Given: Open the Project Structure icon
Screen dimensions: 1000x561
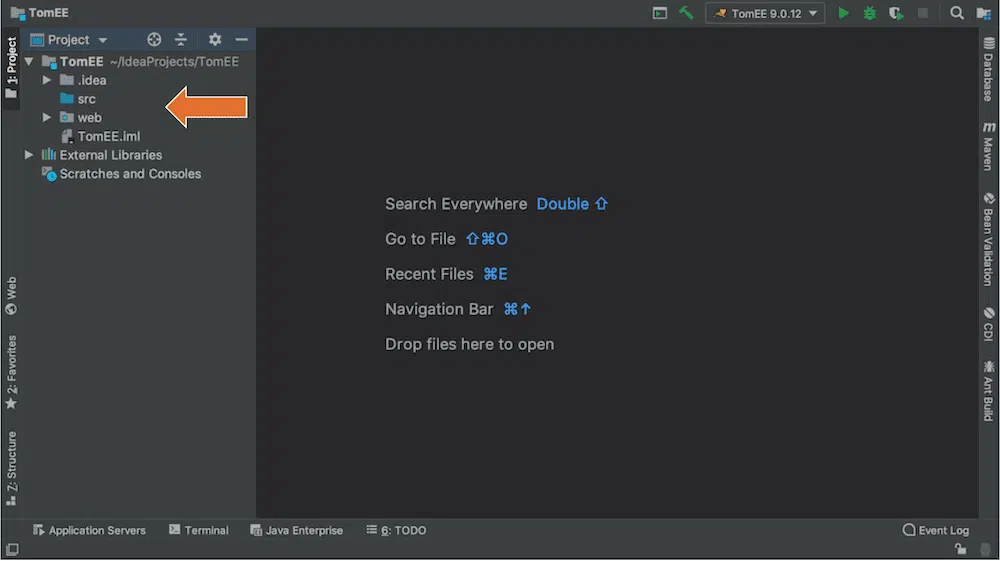Looking at the screenshot, I should [984, 13].
